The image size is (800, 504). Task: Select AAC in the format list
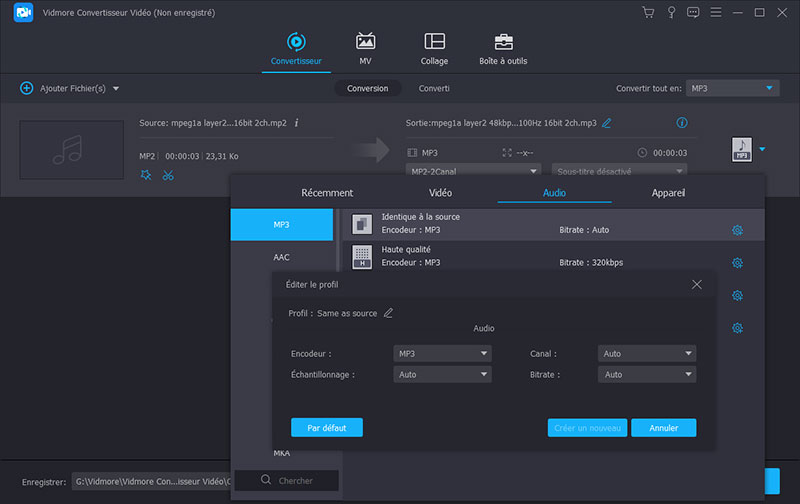[281, 257]
